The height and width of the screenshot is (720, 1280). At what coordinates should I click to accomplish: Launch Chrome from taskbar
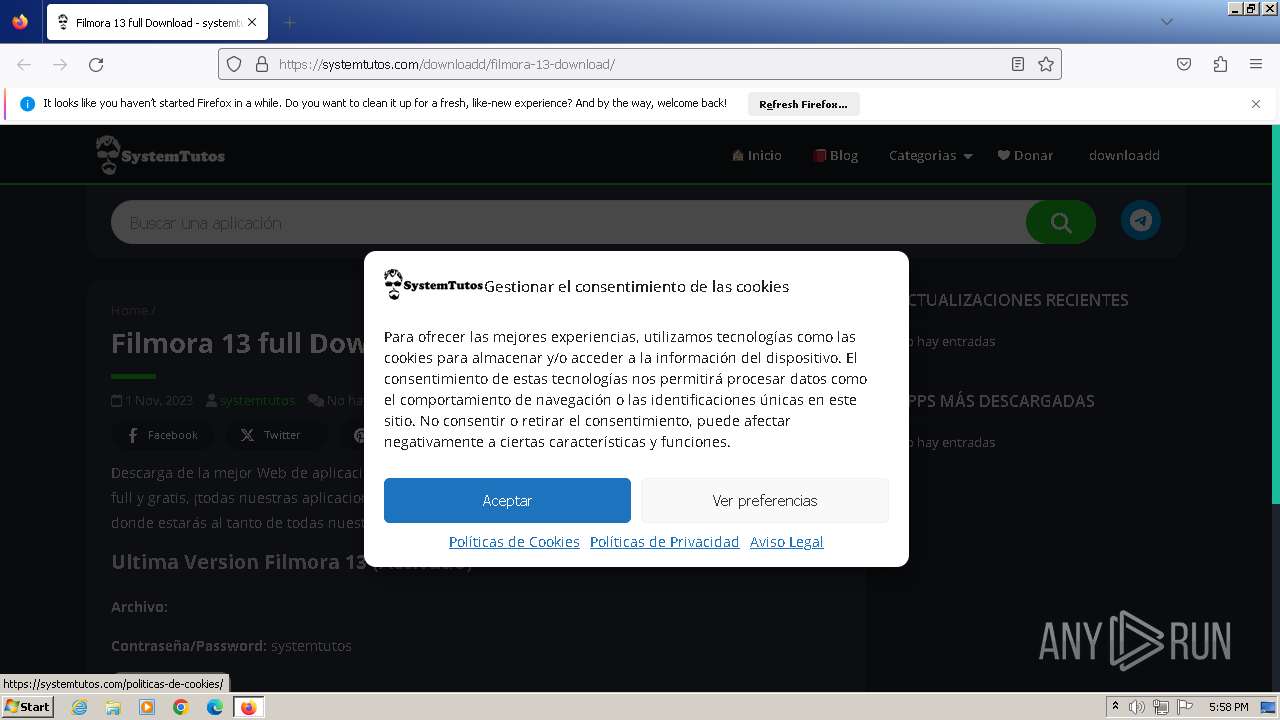click(x=181, y=707)
